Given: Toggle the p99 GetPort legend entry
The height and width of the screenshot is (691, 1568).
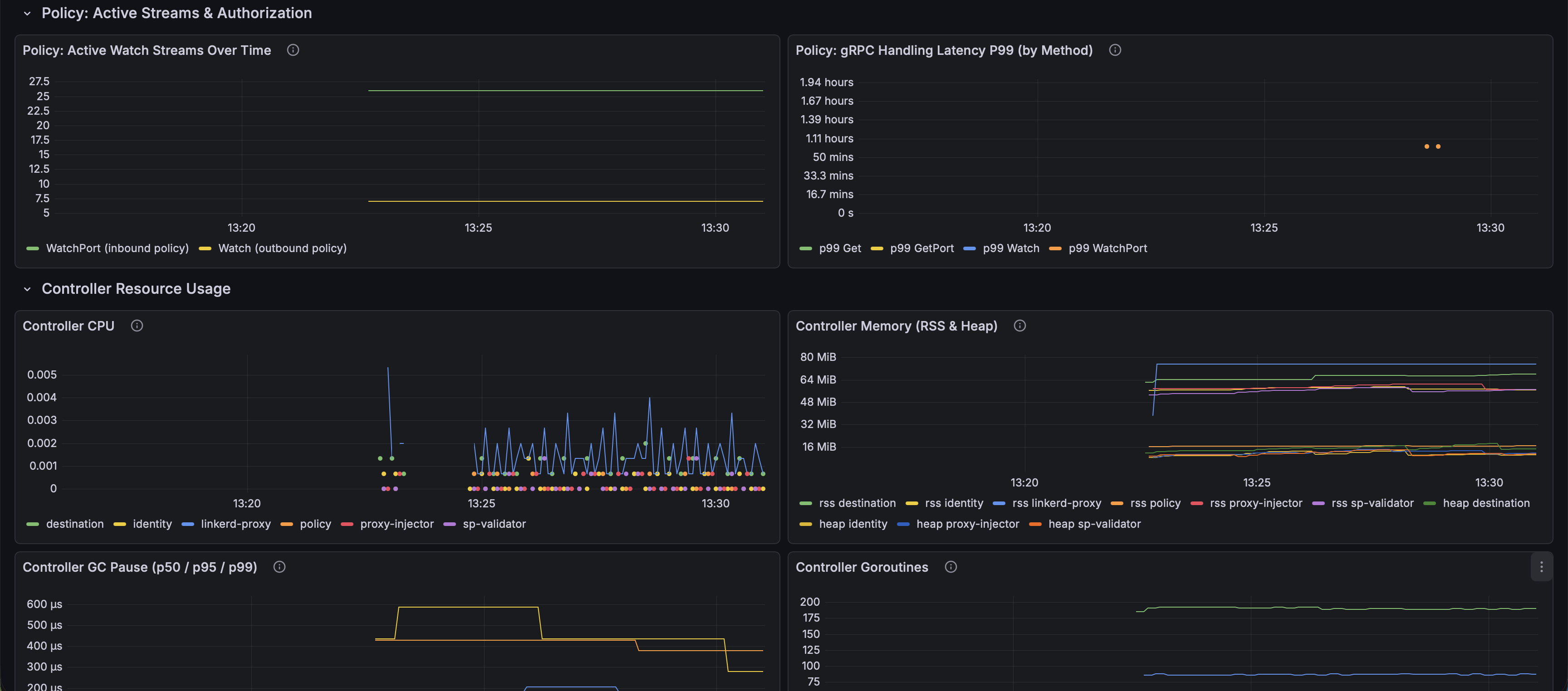Looking at the screenshot, I should point(921,248).
